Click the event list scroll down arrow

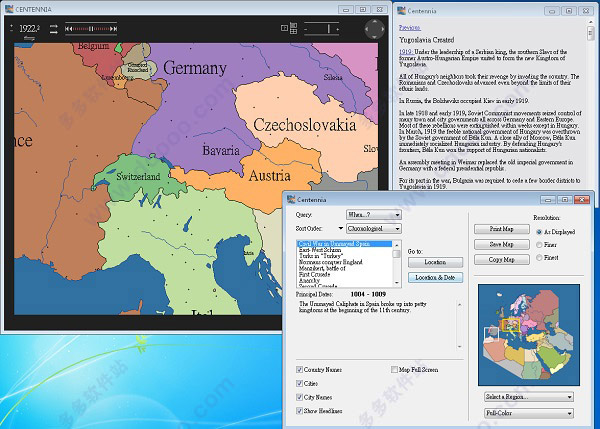tap(396, 283)
